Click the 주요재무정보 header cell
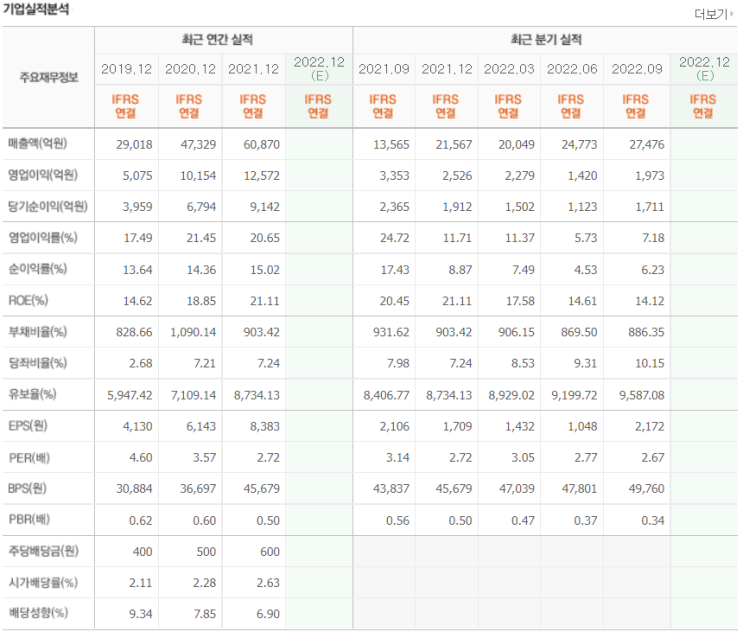 (49, 77)
